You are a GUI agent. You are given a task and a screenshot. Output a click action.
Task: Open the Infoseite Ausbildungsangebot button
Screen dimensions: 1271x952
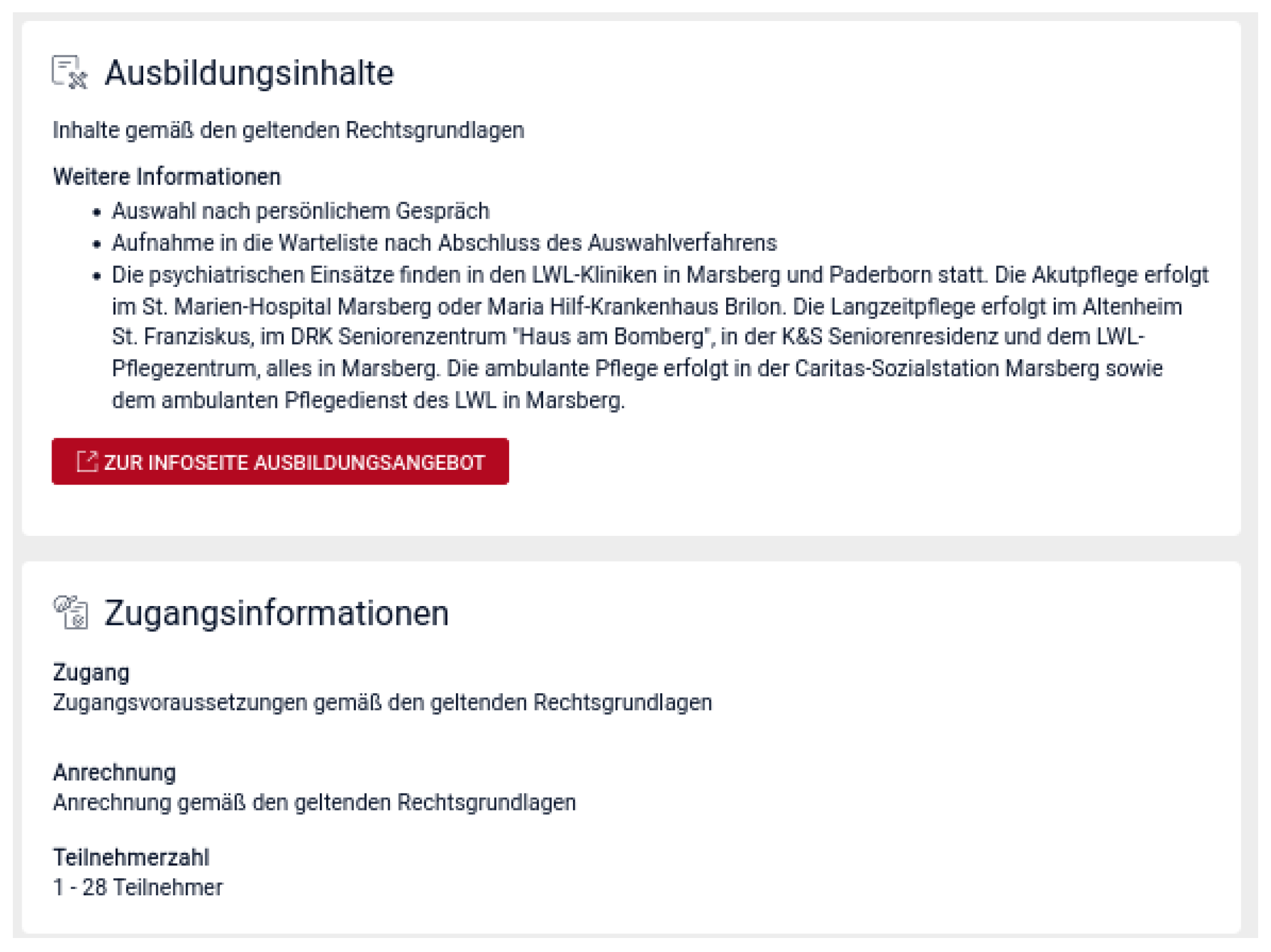coord(280,462)
